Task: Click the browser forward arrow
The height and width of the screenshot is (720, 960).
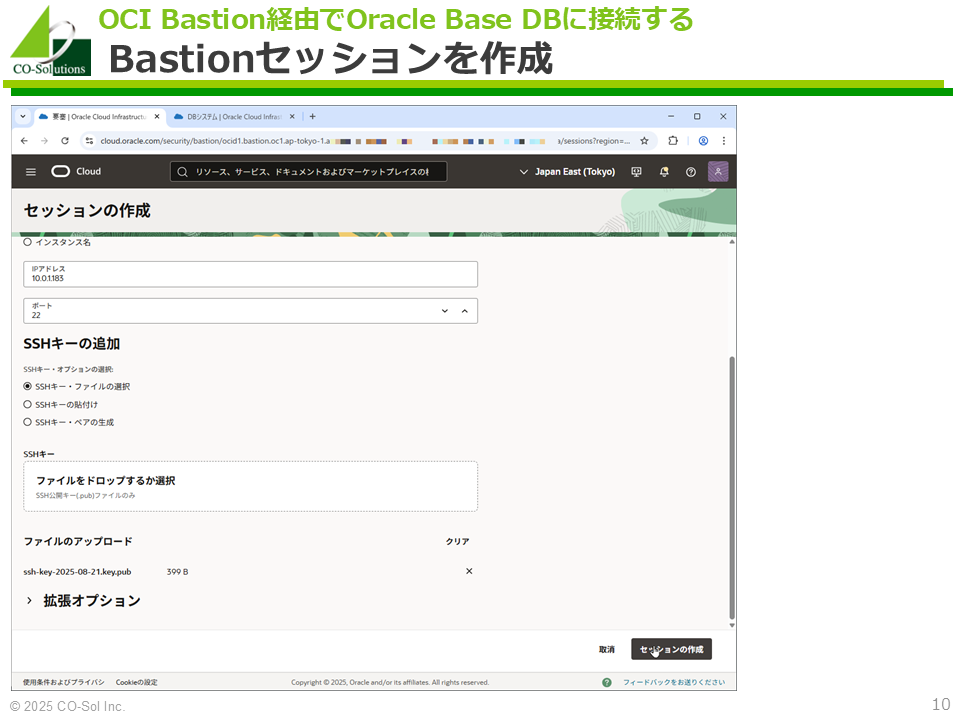Action: 44,141
